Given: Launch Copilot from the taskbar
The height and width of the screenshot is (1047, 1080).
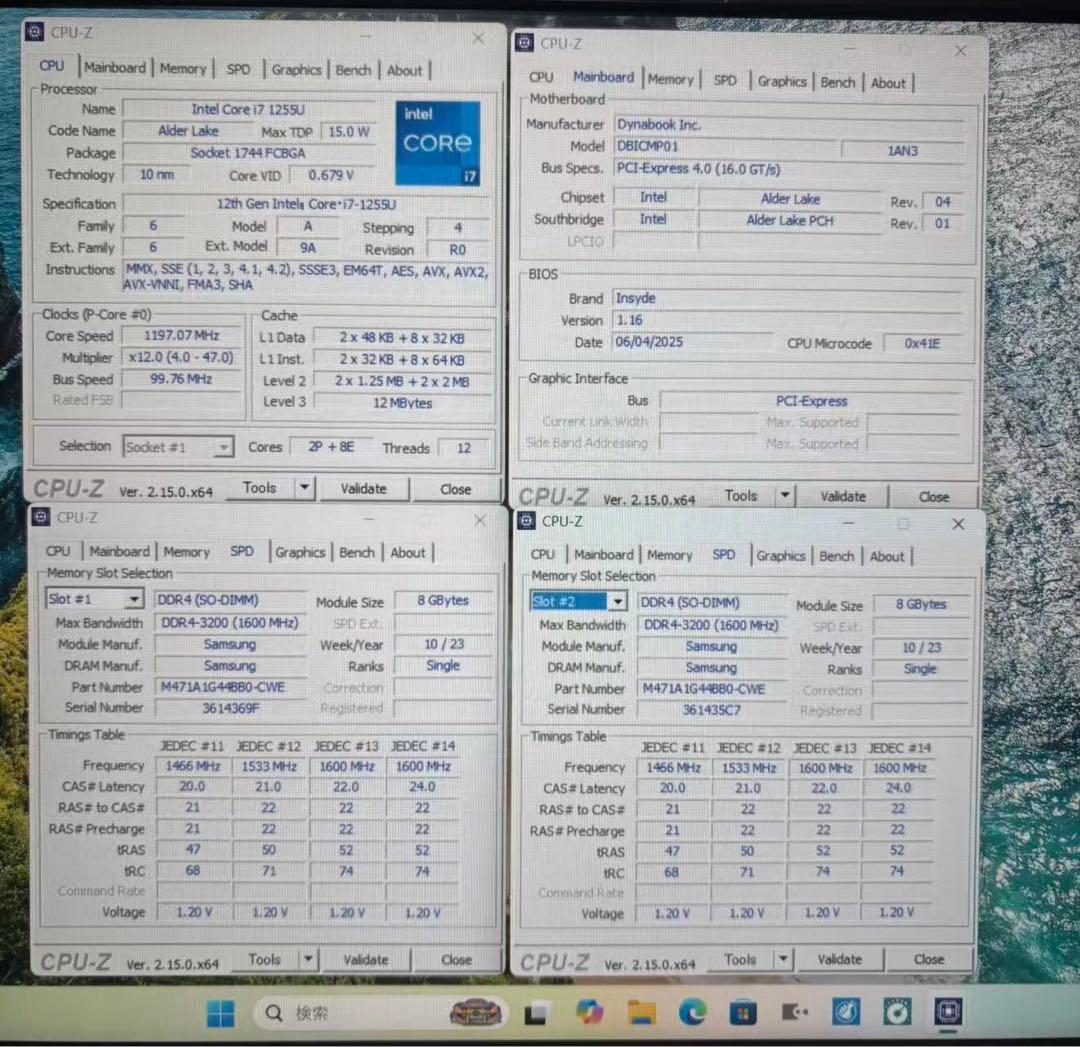Looking at the screenshot, I should tap(590, 1012).
